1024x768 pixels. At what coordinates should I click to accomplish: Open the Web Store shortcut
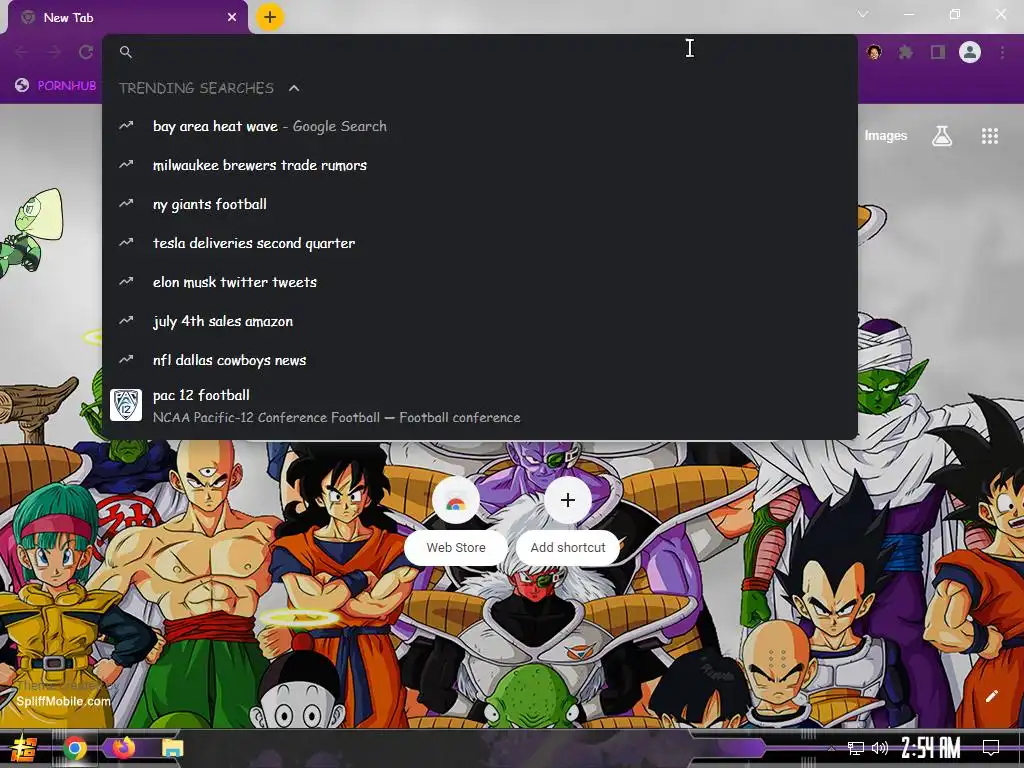pyautogui.click(x=456, y=520)
